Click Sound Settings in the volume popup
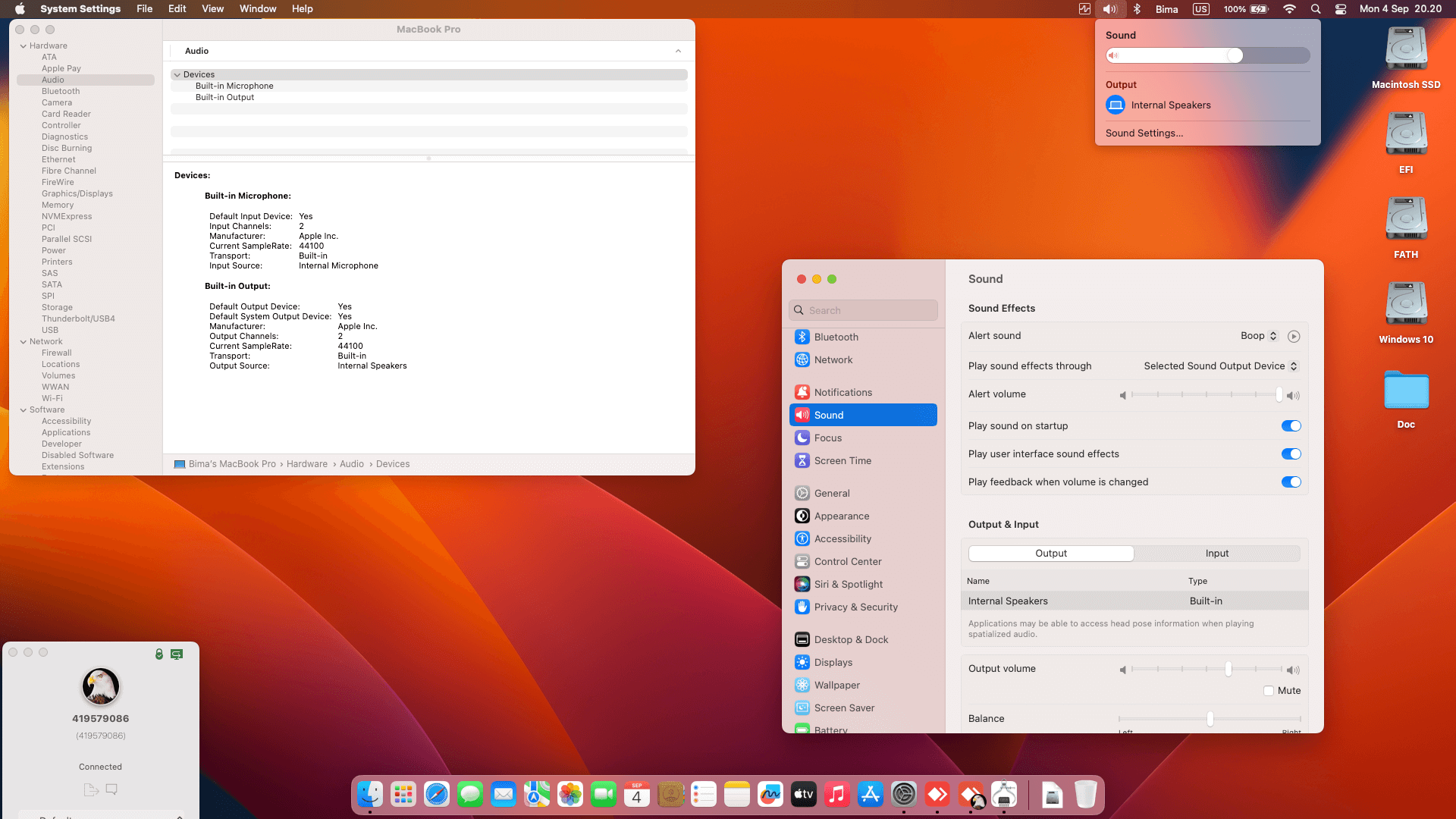Screen dimensions: 1456x819 pos(1144,133)
